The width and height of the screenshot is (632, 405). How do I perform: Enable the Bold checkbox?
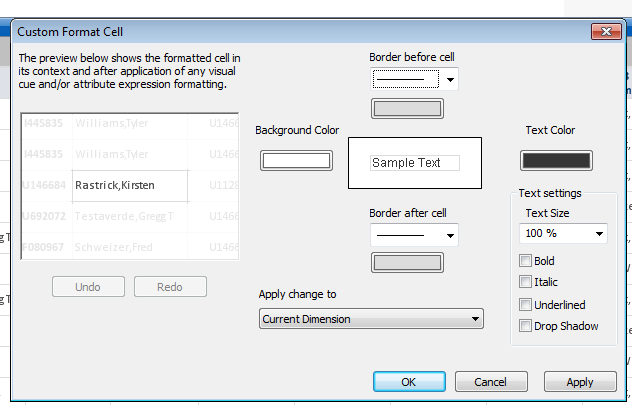point(526,261)
